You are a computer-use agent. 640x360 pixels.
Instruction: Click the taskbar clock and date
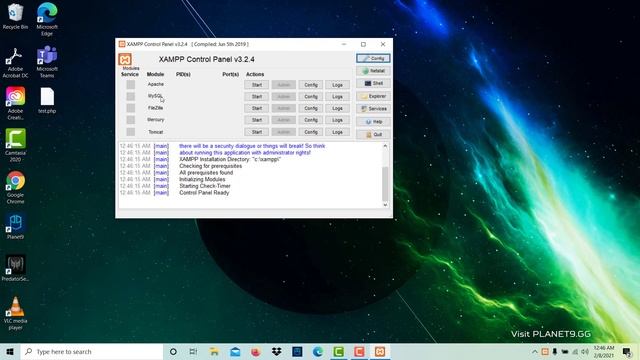(604, 351)
